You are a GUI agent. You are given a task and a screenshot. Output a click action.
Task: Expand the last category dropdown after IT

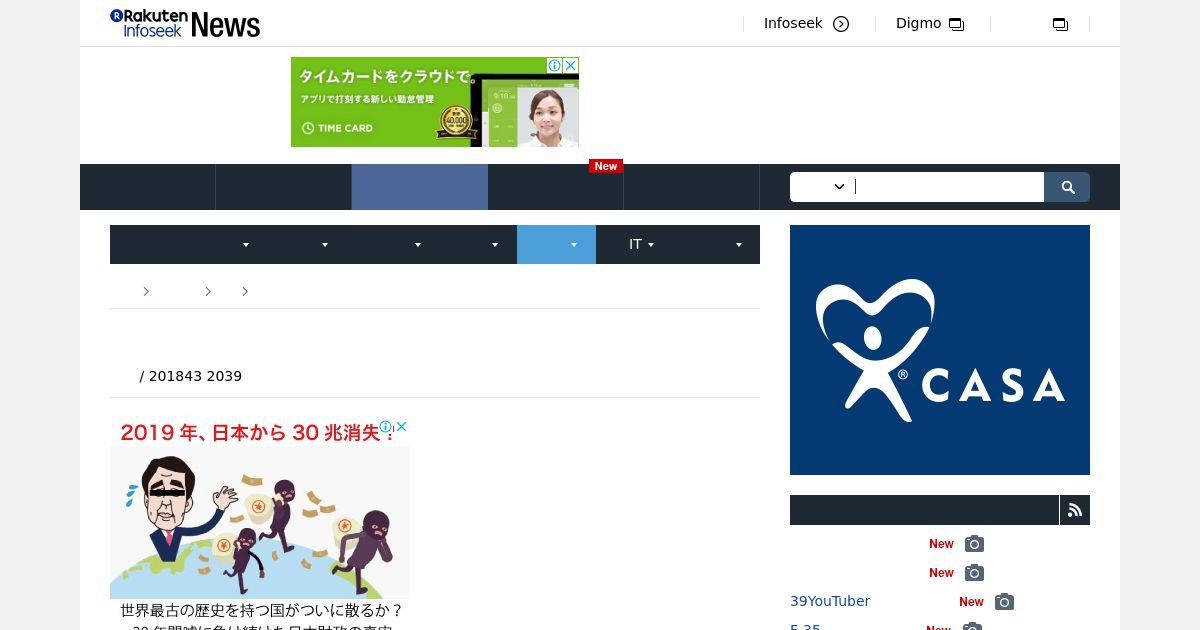click(739, 245)
